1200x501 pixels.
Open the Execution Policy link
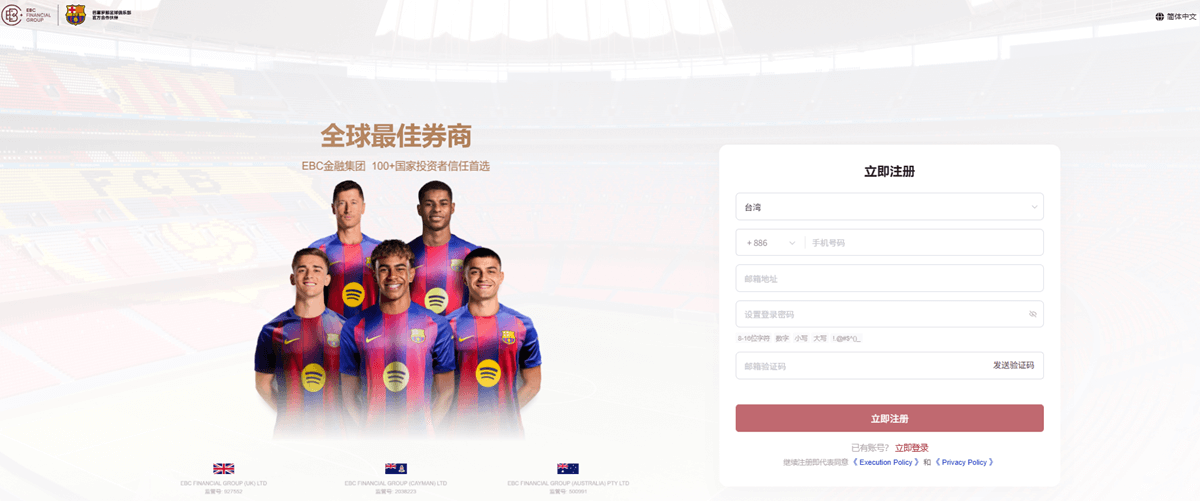click(x=885, y=463)
